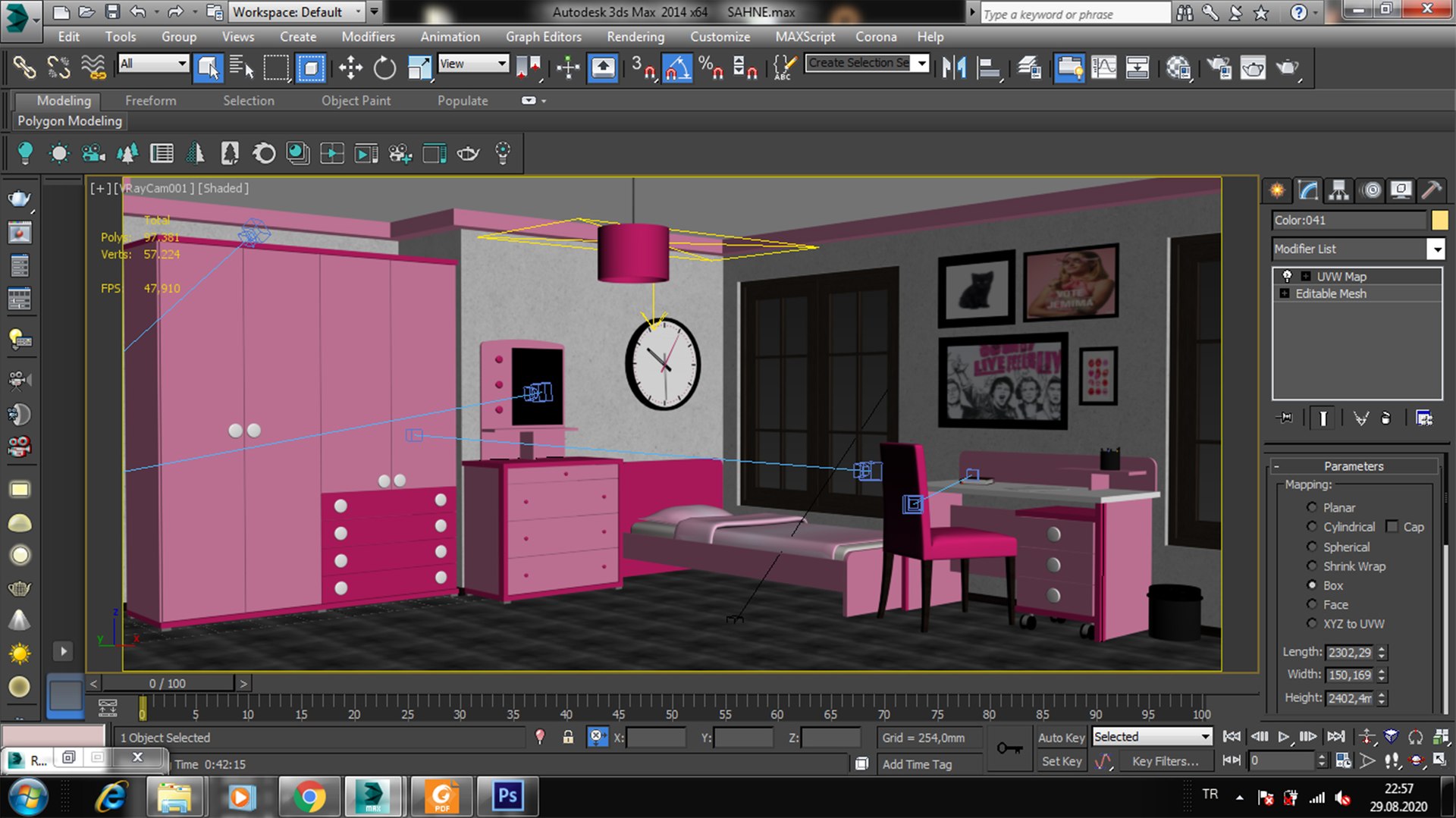Toggle UVW Map modifier lightbulb
The width and height of the screenshot is (1456, 818).
[1287, 276]
